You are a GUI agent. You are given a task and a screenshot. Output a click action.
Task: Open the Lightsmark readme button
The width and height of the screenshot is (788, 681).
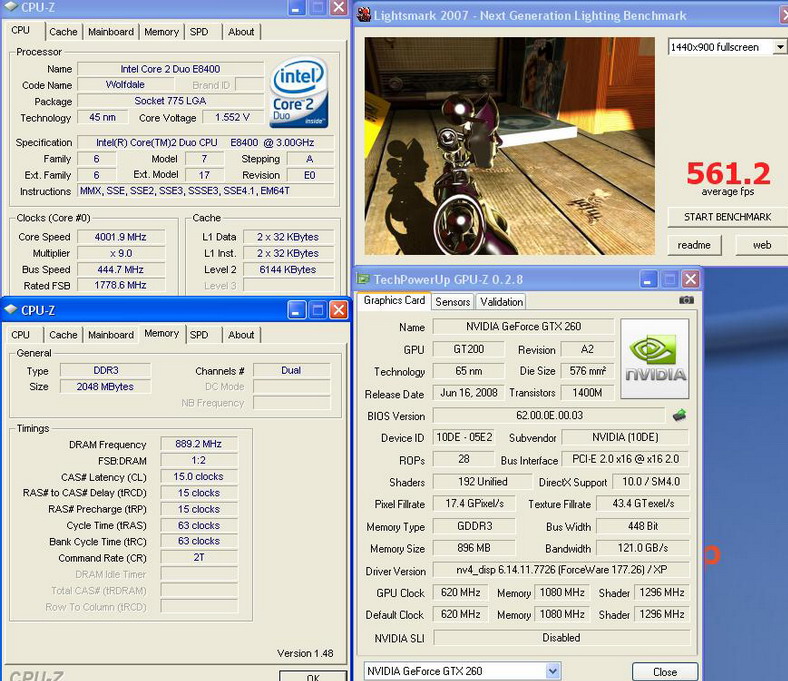[694, 245]
